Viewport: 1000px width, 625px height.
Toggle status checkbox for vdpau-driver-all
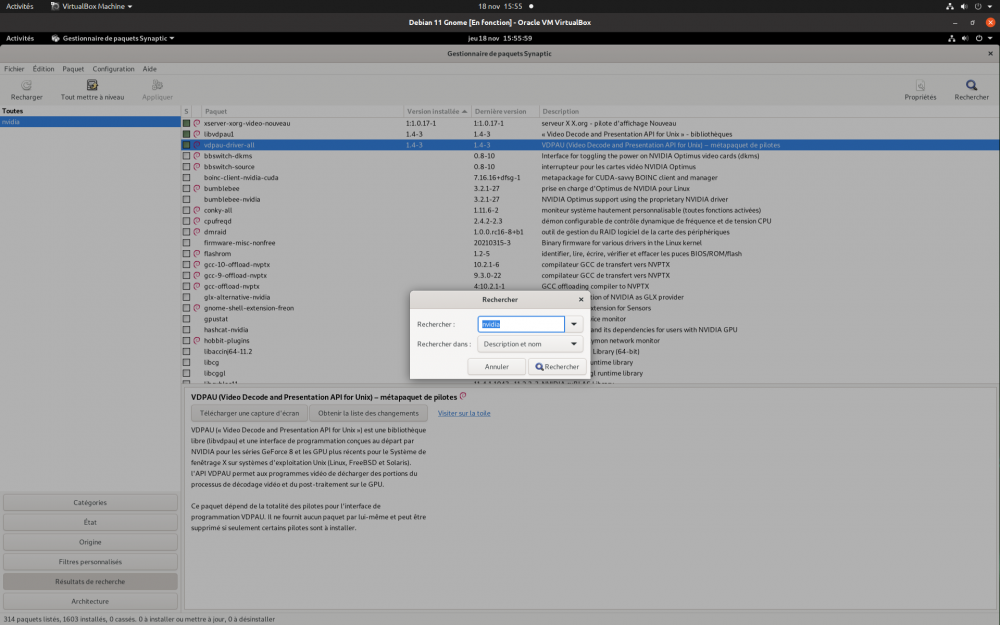pyautogui.click(x=186, y=145)
